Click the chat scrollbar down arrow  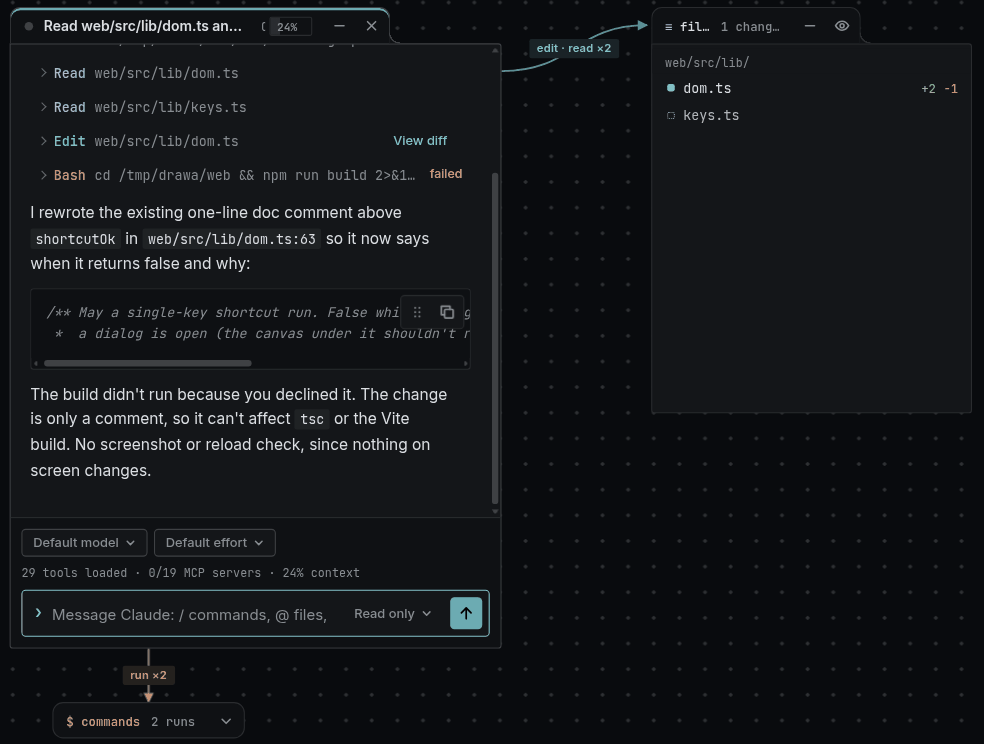495,511
